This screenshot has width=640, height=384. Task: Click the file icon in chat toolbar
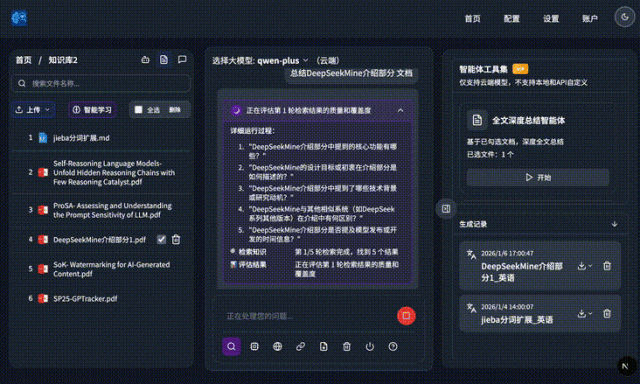(x=324, y=346)
